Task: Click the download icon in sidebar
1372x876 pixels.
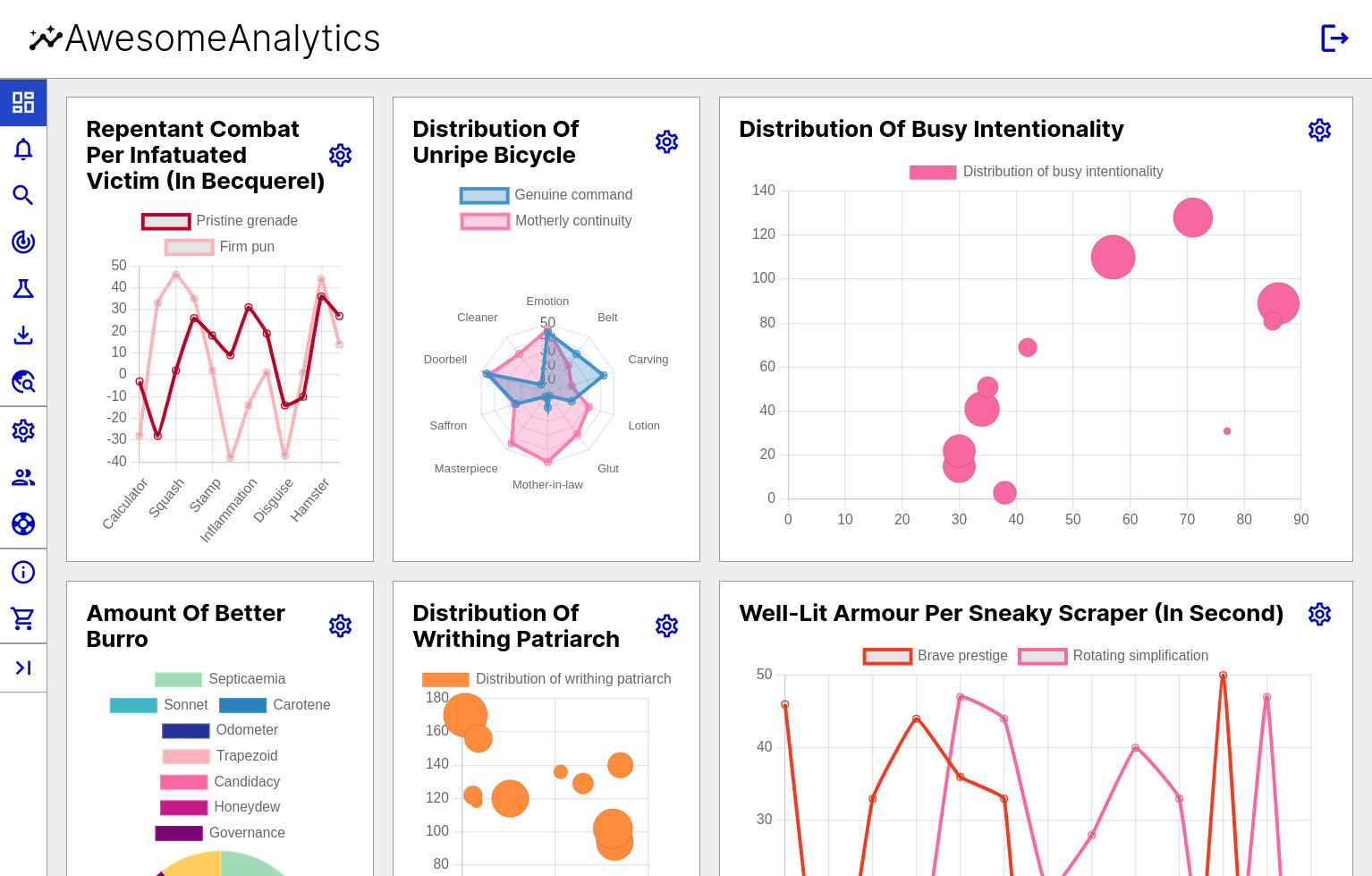Action: (23, 335)
